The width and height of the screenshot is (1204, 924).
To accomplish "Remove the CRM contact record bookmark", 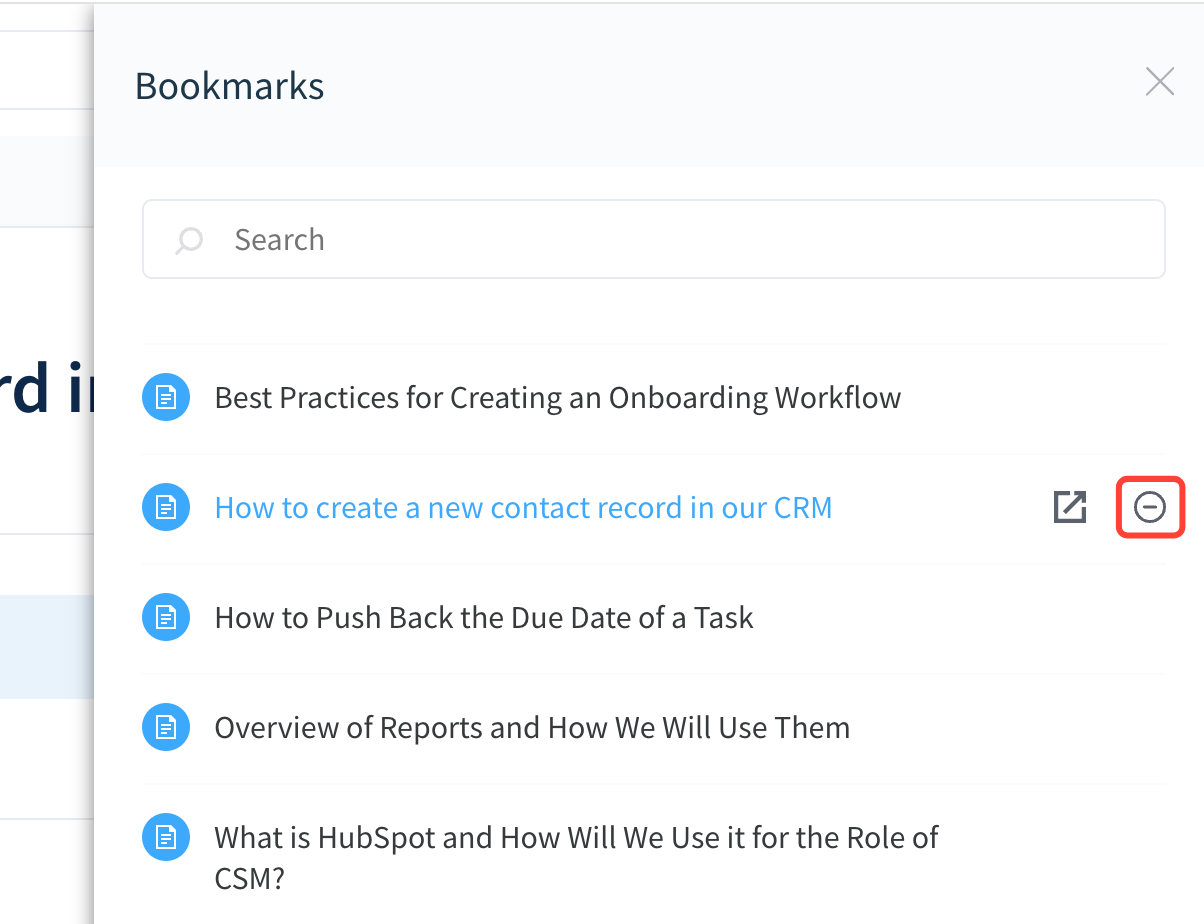I will point(1150,508).
